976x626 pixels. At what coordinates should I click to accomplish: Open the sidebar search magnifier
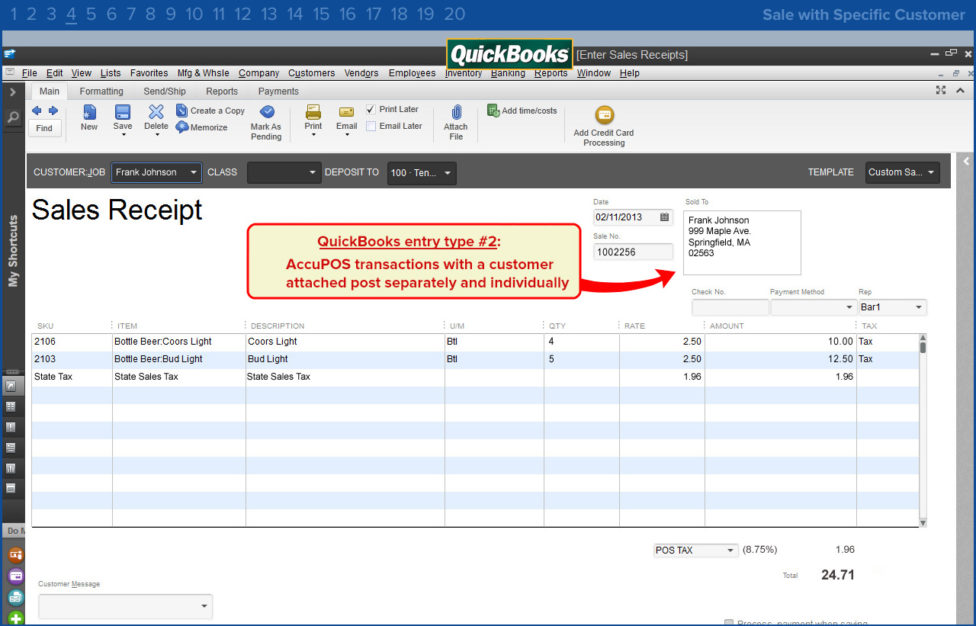point(12,117)
